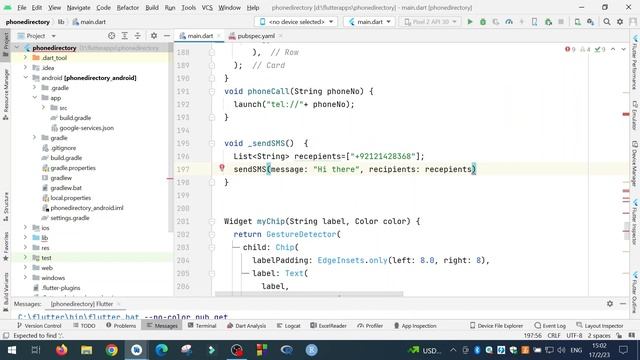The height and width of the screenshot is (360, 640).
Task: Open the Layout Inspector
Action: tap(600, 326)
